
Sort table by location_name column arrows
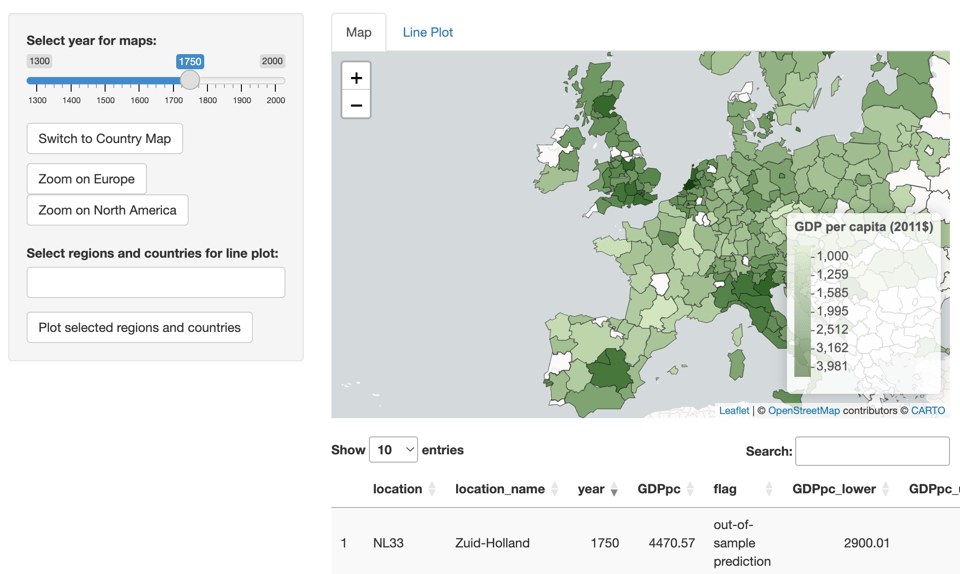554,489
